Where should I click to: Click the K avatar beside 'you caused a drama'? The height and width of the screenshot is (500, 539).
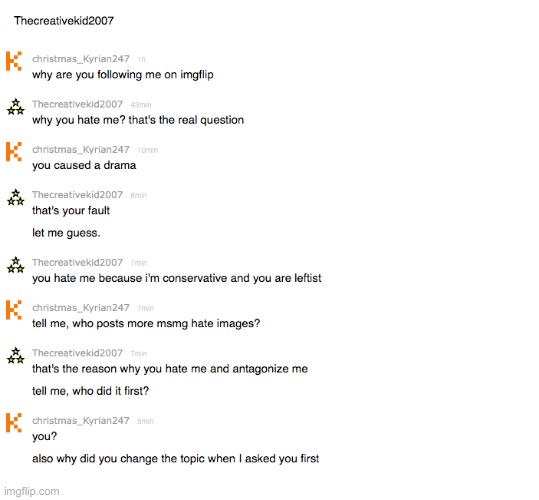14,152
